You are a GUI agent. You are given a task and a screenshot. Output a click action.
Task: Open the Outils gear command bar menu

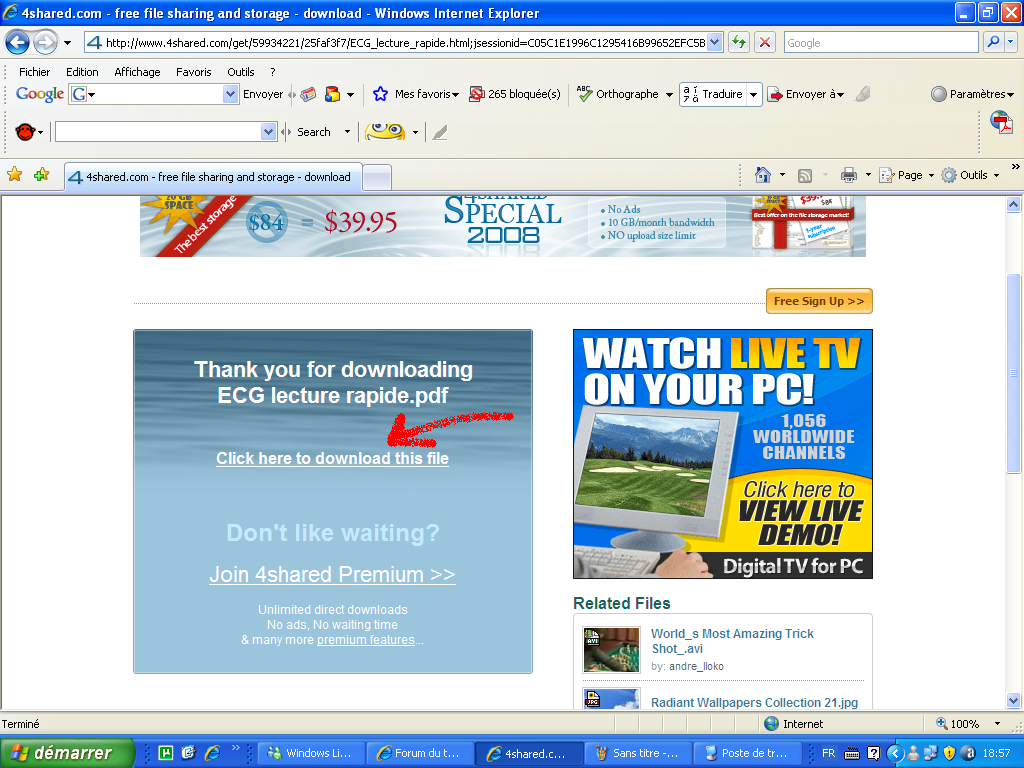970,175
